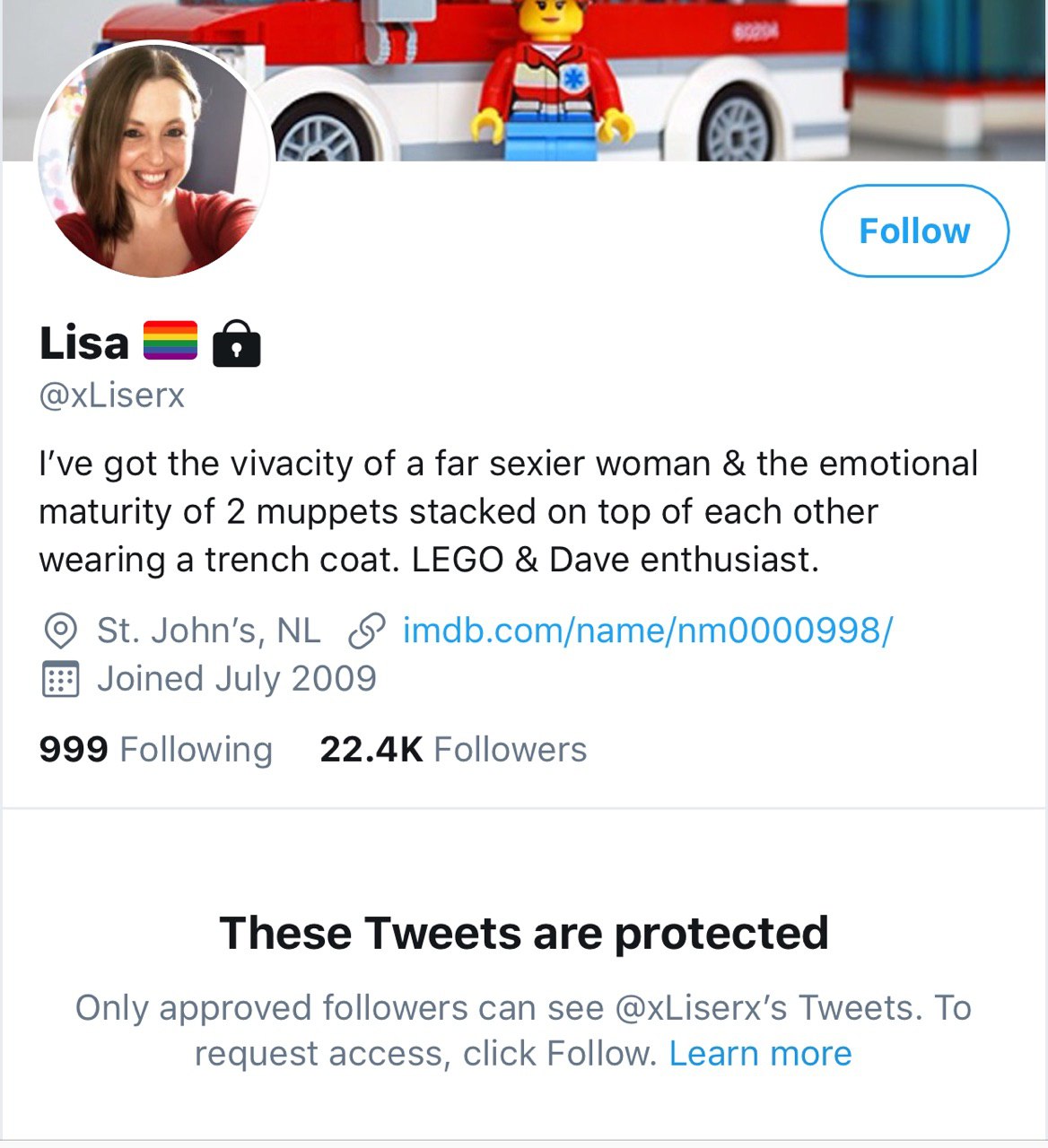The height and width of the screenshot is (1148, 1048).
Task: Click the chain link icon
Action: 366,631
